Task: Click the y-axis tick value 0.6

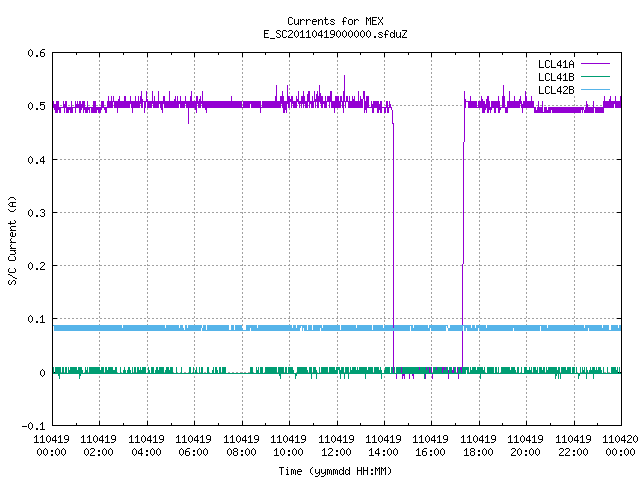Action: pyautogui.click(x=36, y=53)
